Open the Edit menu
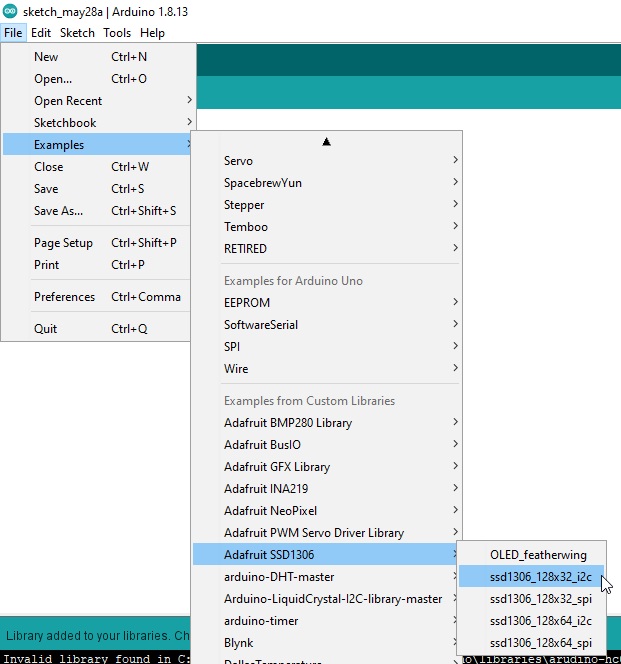Screen dimensions: 621x664 41,33
